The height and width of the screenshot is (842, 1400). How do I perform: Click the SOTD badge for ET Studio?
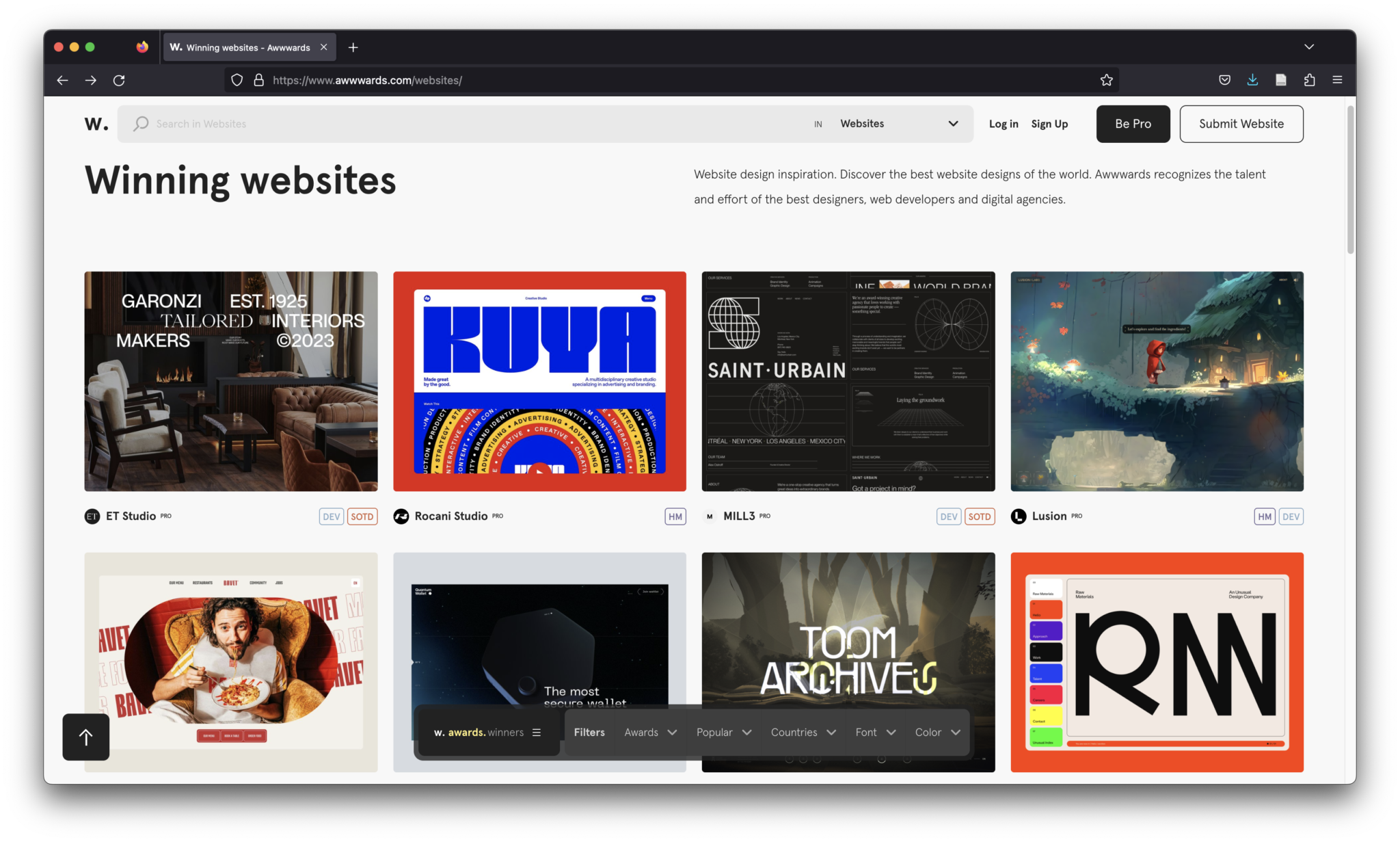point(362,516)
